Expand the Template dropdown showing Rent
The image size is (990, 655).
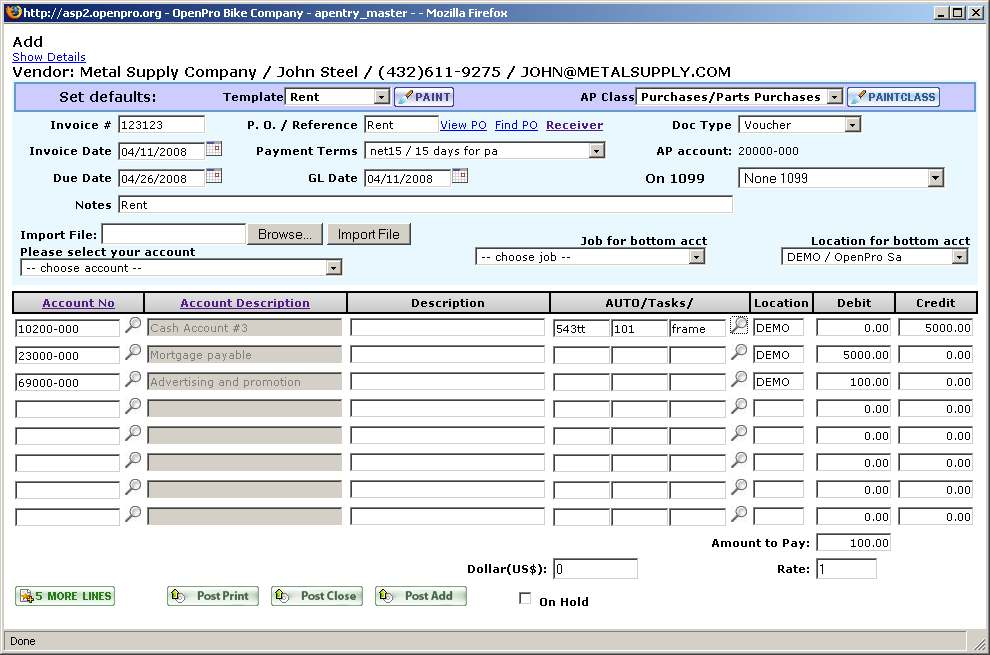[x=381, y=97]
